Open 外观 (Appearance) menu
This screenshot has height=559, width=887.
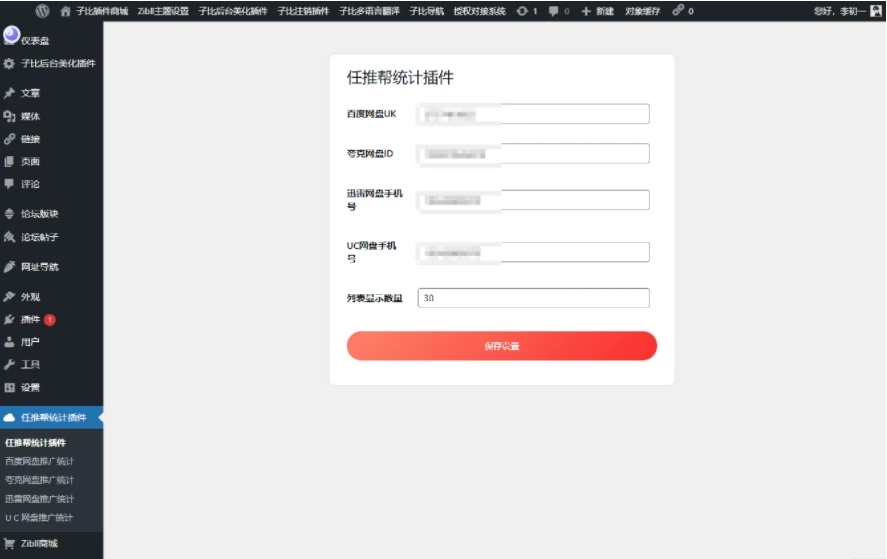point(30,297)
